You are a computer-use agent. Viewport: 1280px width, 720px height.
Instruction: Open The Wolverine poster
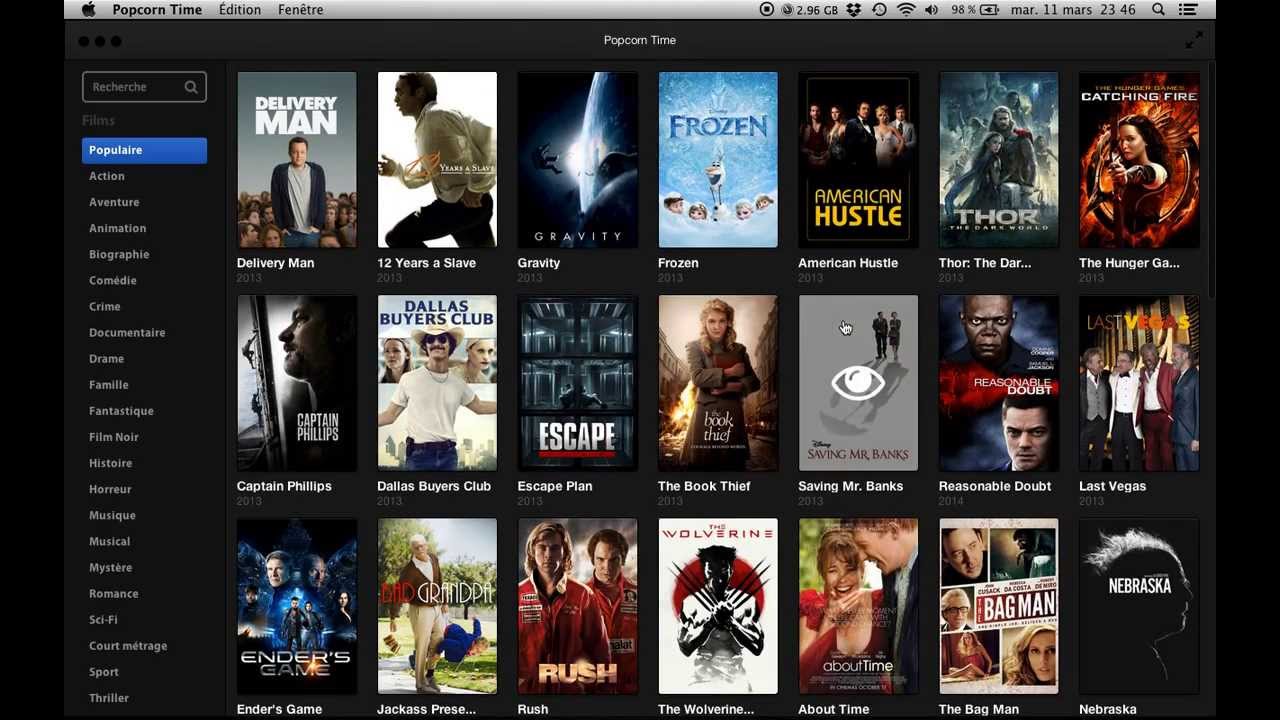click(718, 606)
